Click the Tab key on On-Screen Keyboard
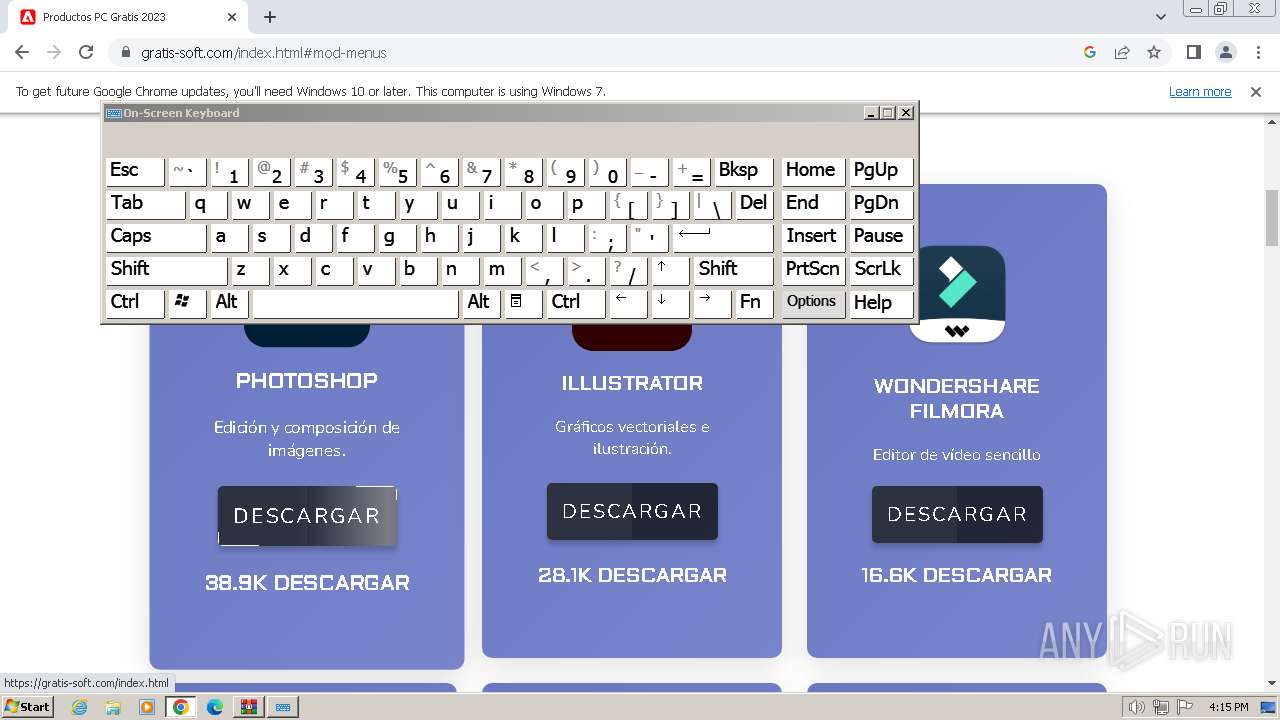Viewport: 1280px width, 720px height. coord(145,204)
